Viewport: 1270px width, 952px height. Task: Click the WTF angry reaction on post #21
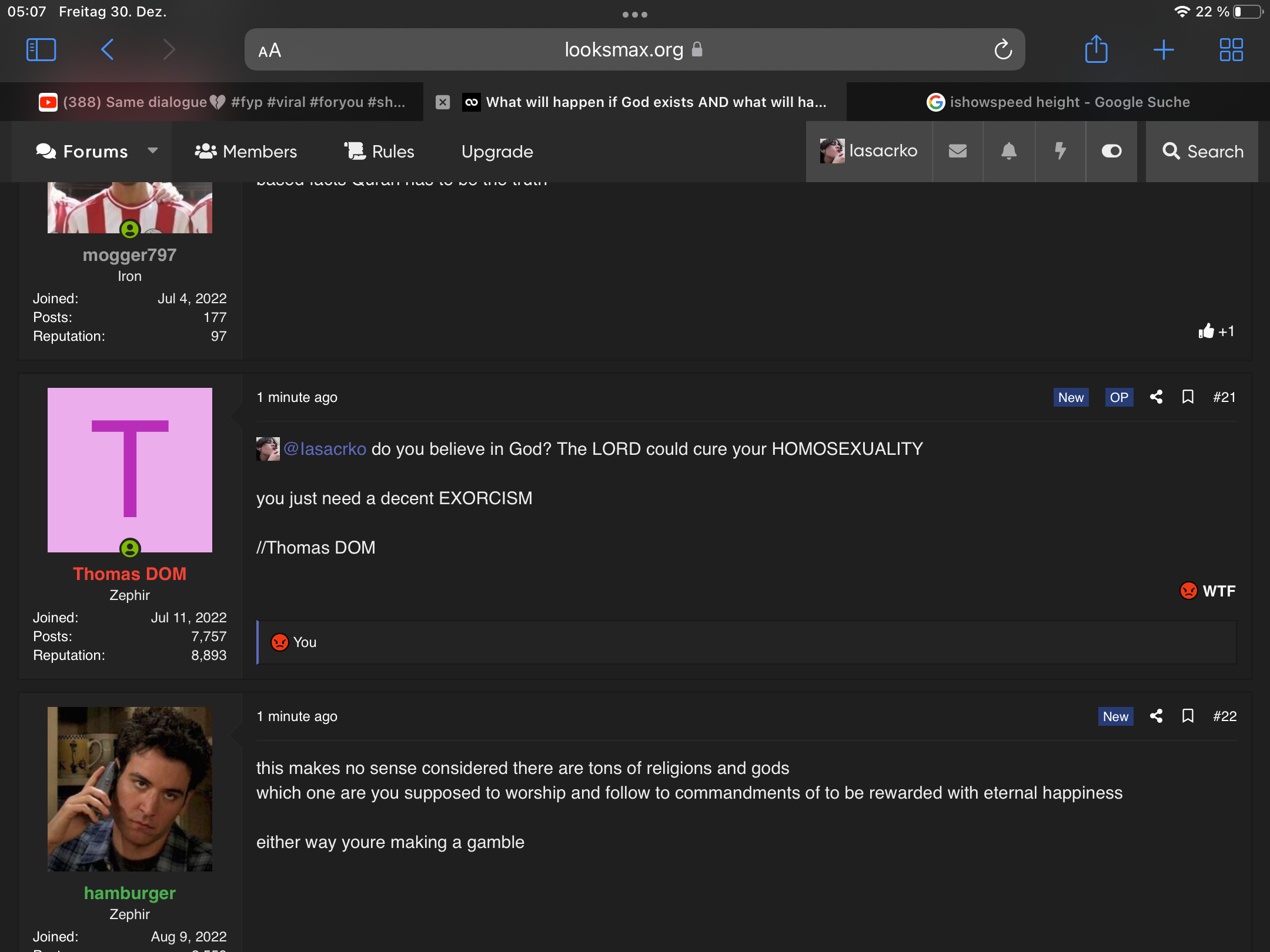(x=1208, y=591)
